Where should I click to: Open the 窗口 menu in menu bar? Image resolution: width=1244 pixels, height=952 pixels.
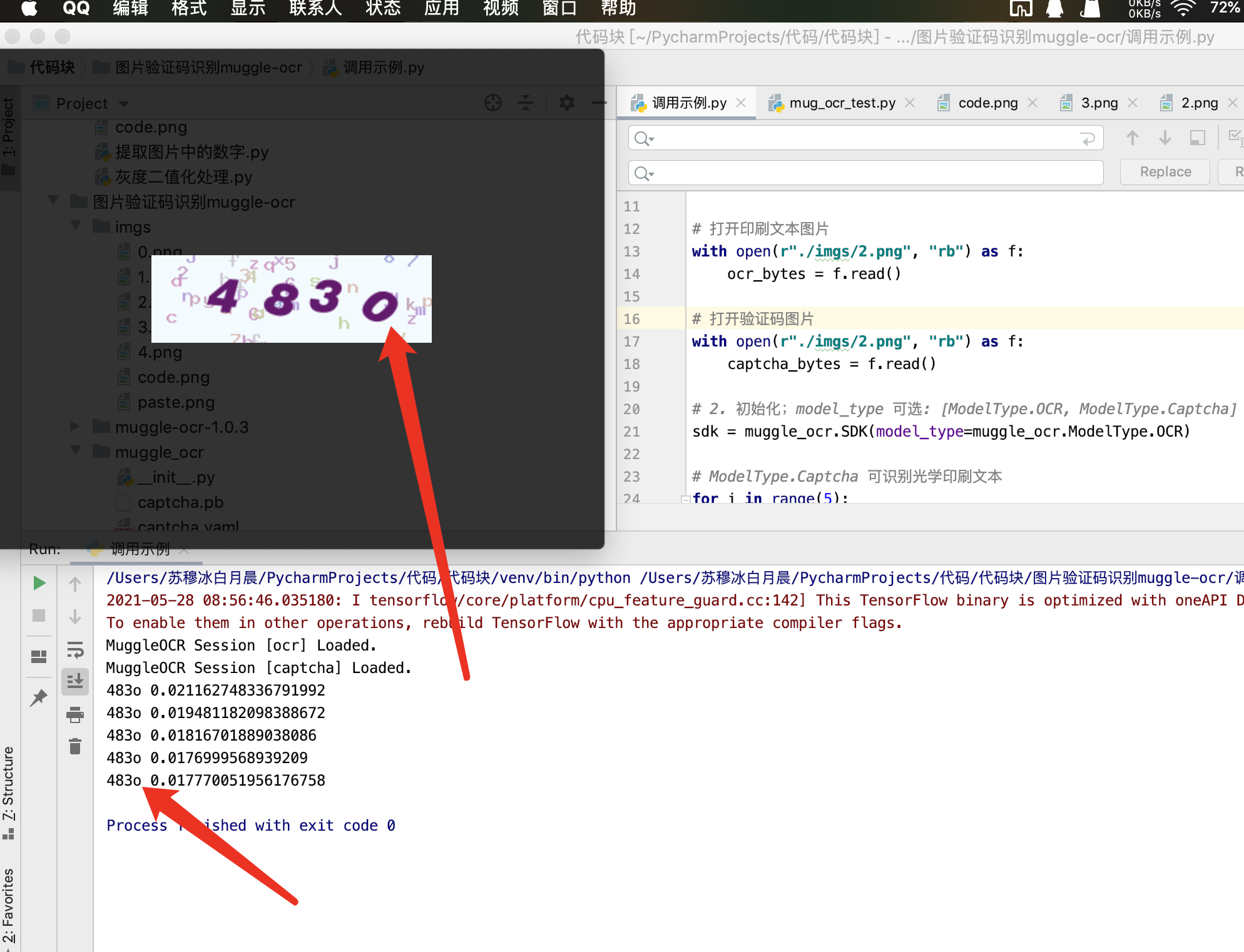pyautogui.click(x=558, y=9)
